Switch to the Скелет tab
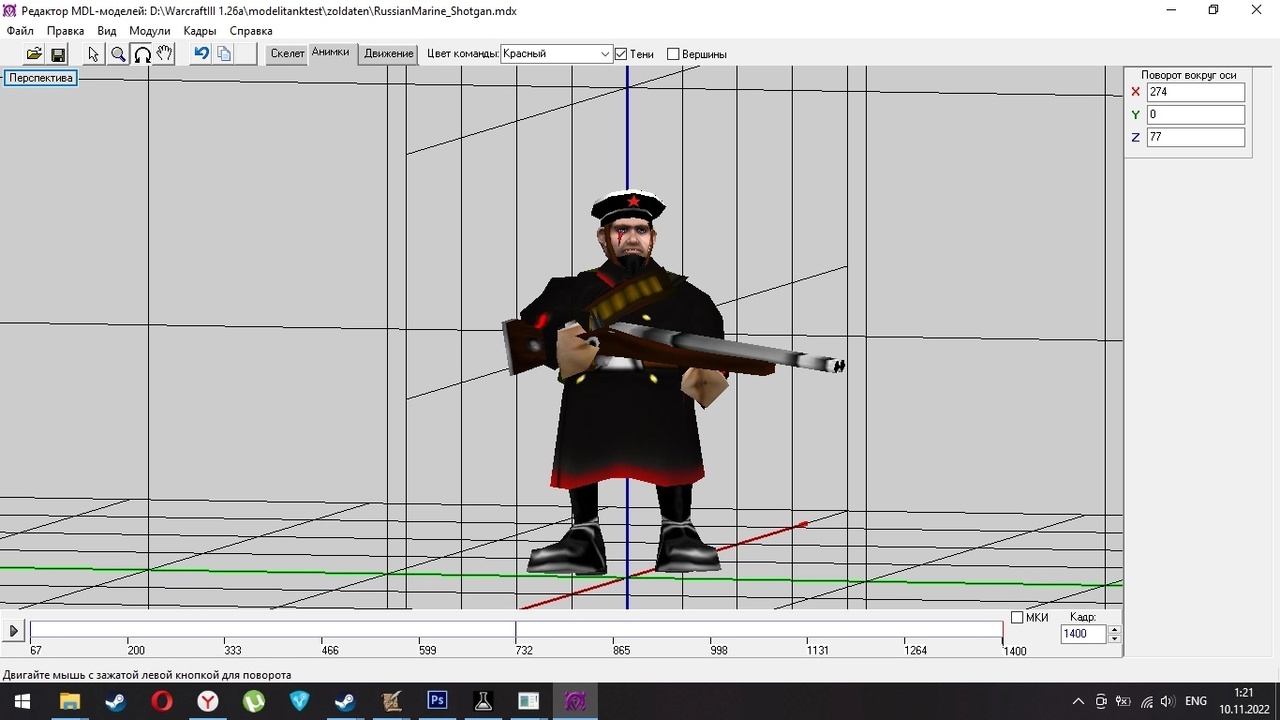1280x720 pixels. 287,54
